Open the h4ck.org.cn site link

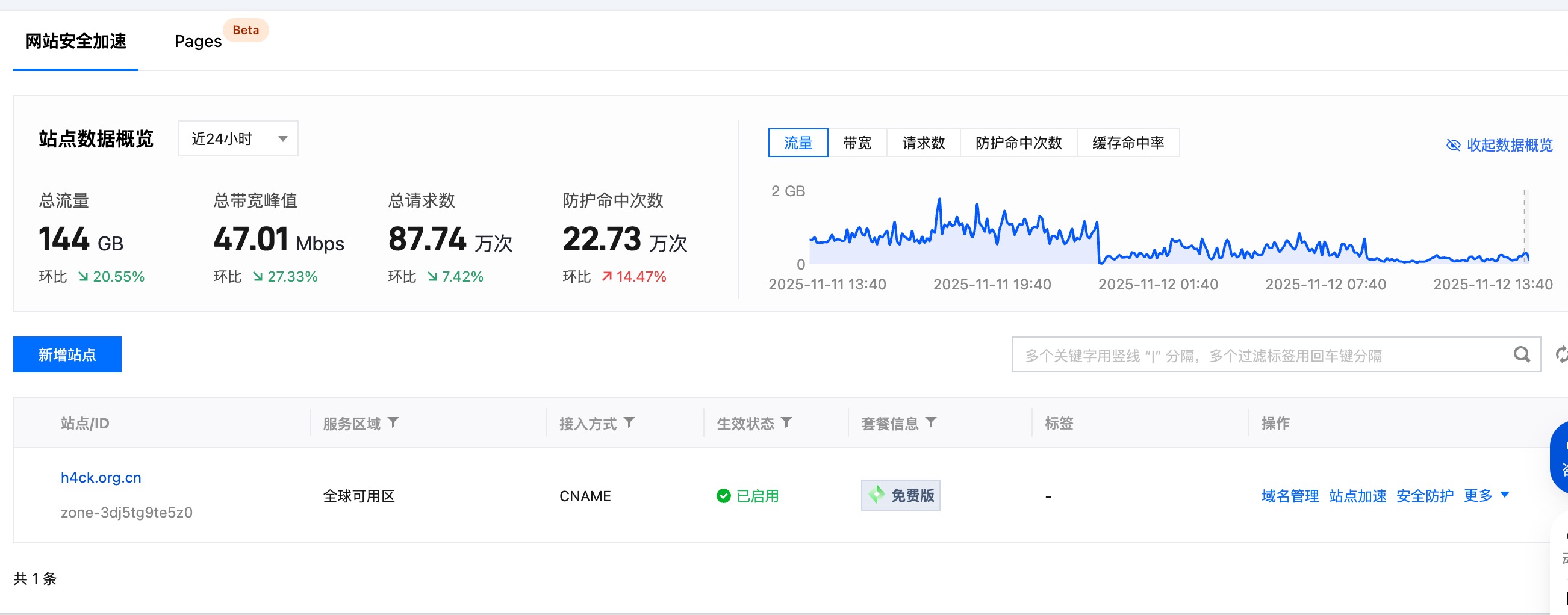tap(101, 478)
